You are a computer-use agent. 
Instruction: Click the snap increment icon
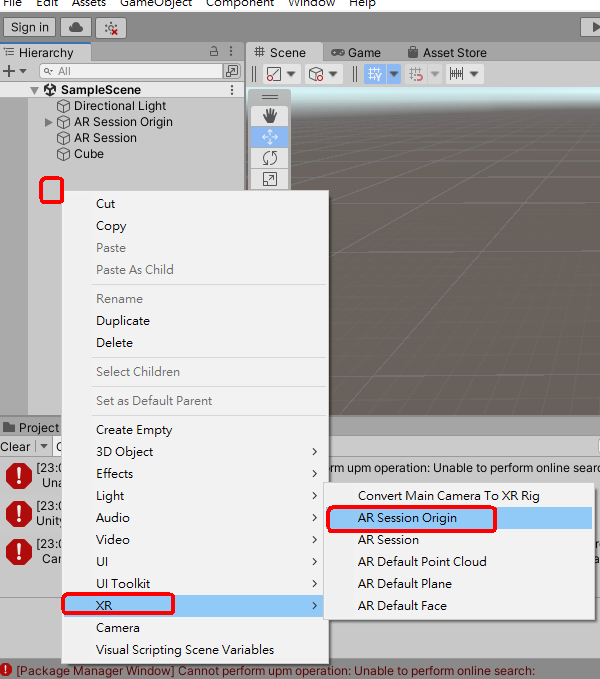coord(456,74)
